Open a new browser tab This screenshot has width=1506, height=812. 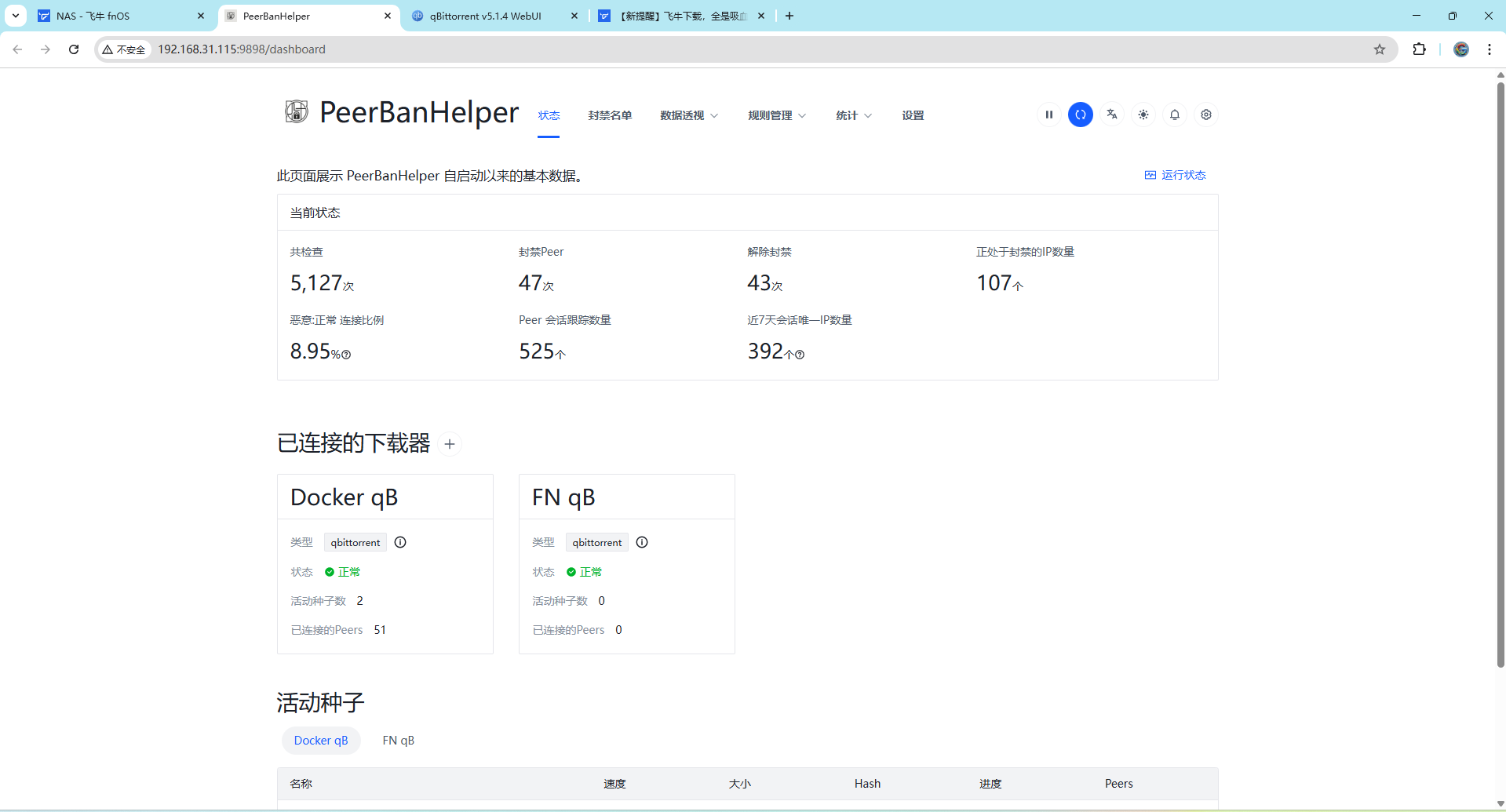[789, 16]
